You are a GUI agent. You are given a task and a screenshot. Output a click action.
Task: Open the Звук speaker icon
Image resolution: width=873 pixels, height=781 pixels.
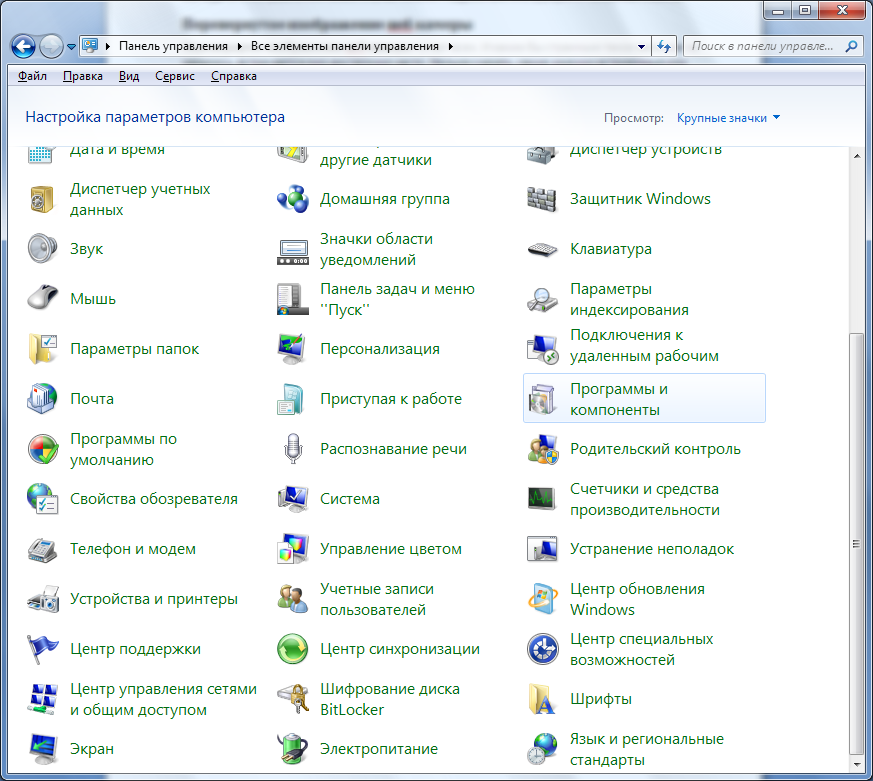click(x=42, y=249)
